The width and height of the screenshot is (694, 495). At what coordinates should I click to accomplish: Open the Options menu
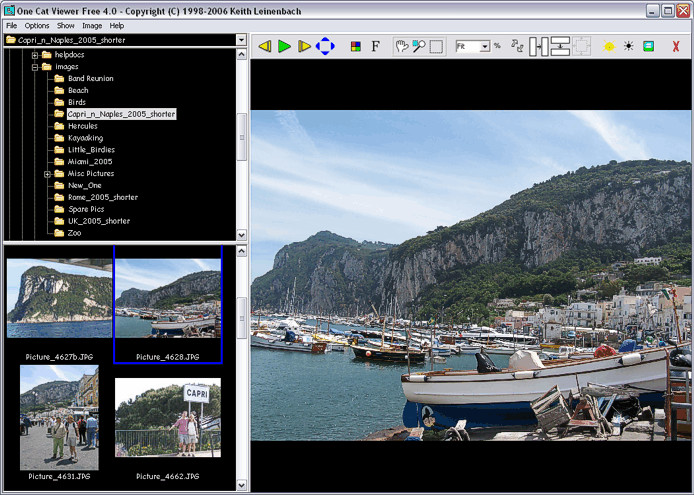coord(37,26)
